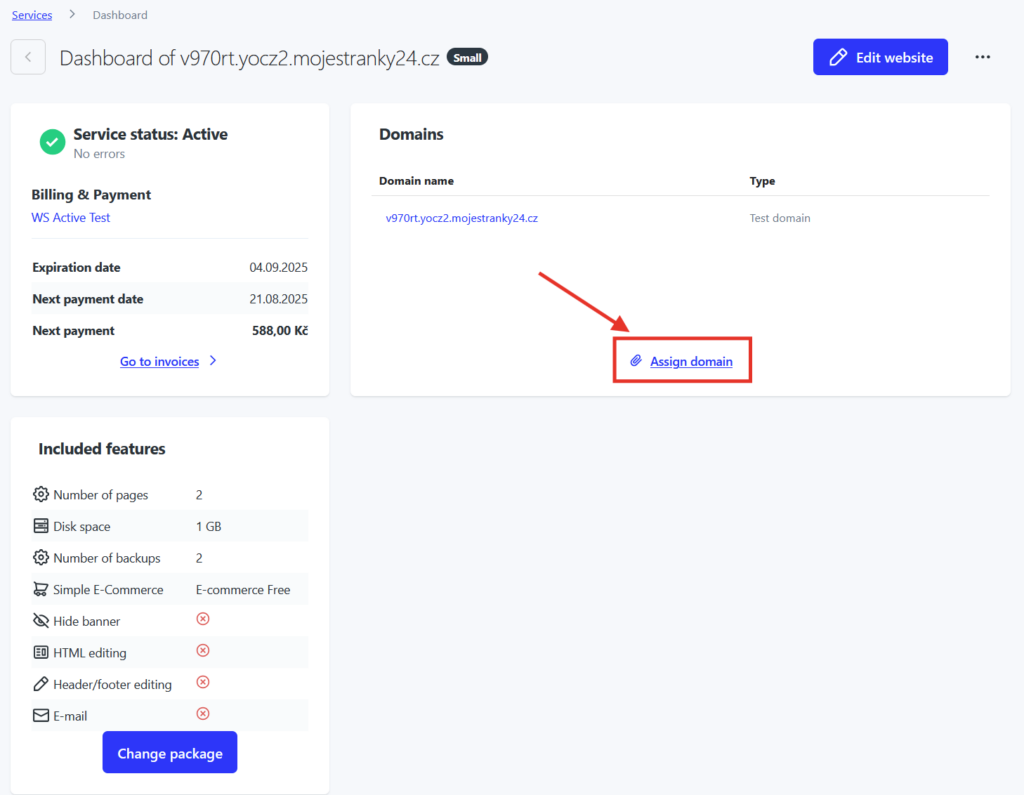
Task: Follow the Go to invoices link
Action: click(160, 362)
